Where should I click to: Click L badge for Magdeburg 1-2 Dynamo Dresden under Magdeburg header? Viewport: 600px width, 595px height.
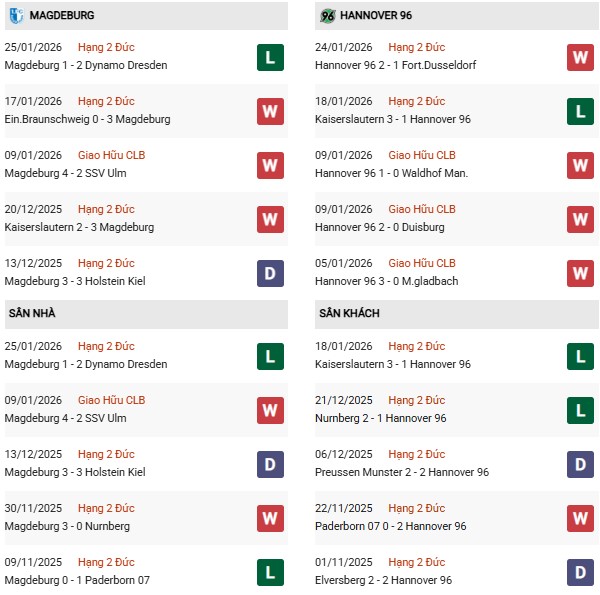tap(270, 57)
